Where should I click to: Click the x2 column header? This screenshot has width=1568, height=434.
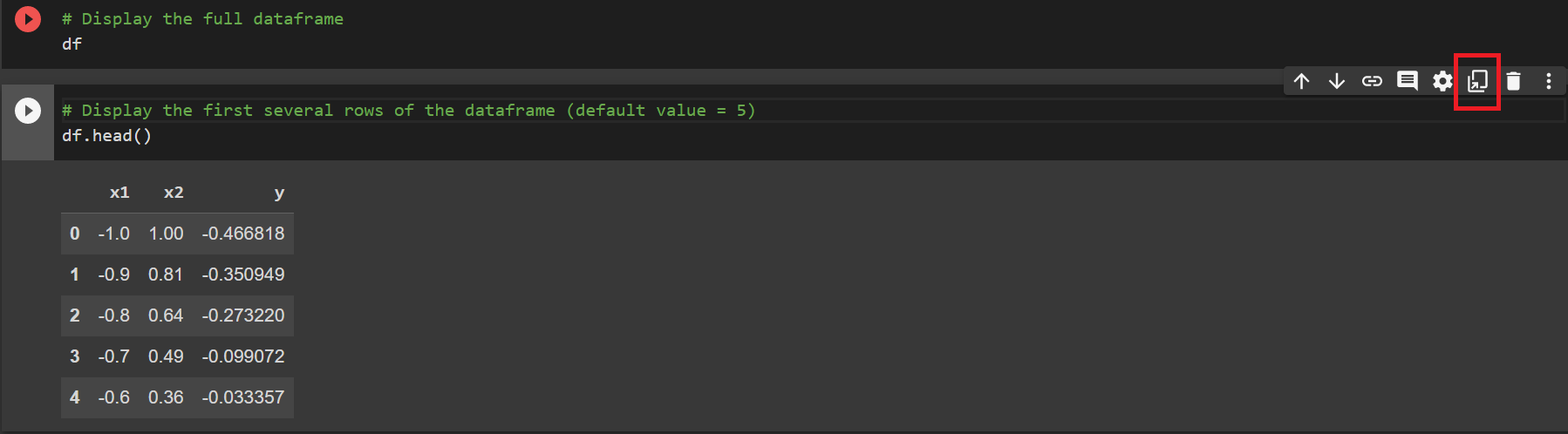click(174, 193)
